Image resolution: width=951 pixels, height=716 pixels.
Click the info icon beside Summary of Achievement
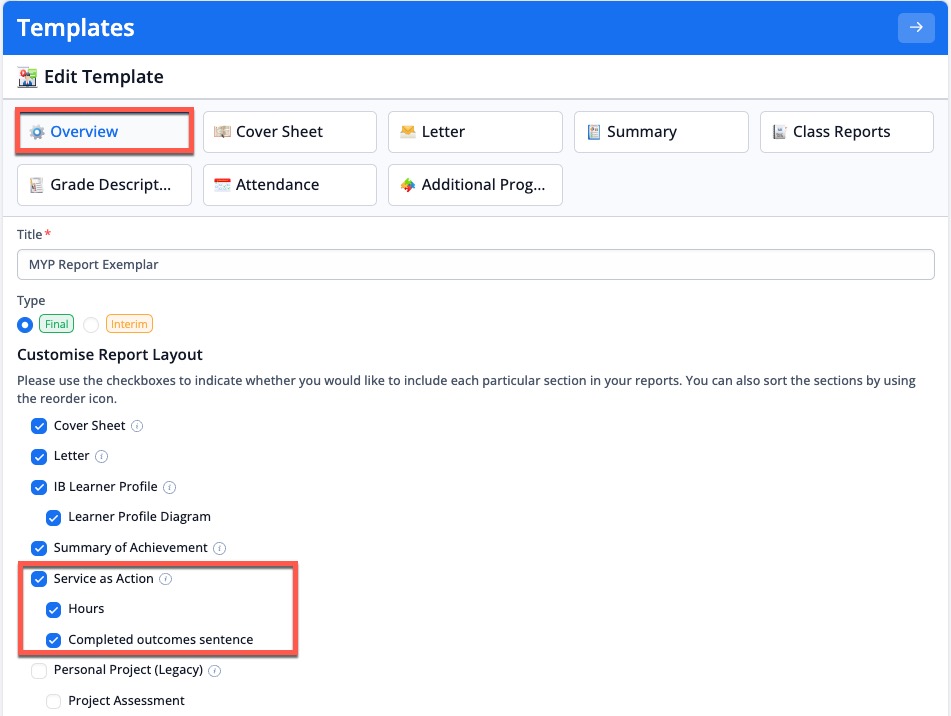(220, 548)
